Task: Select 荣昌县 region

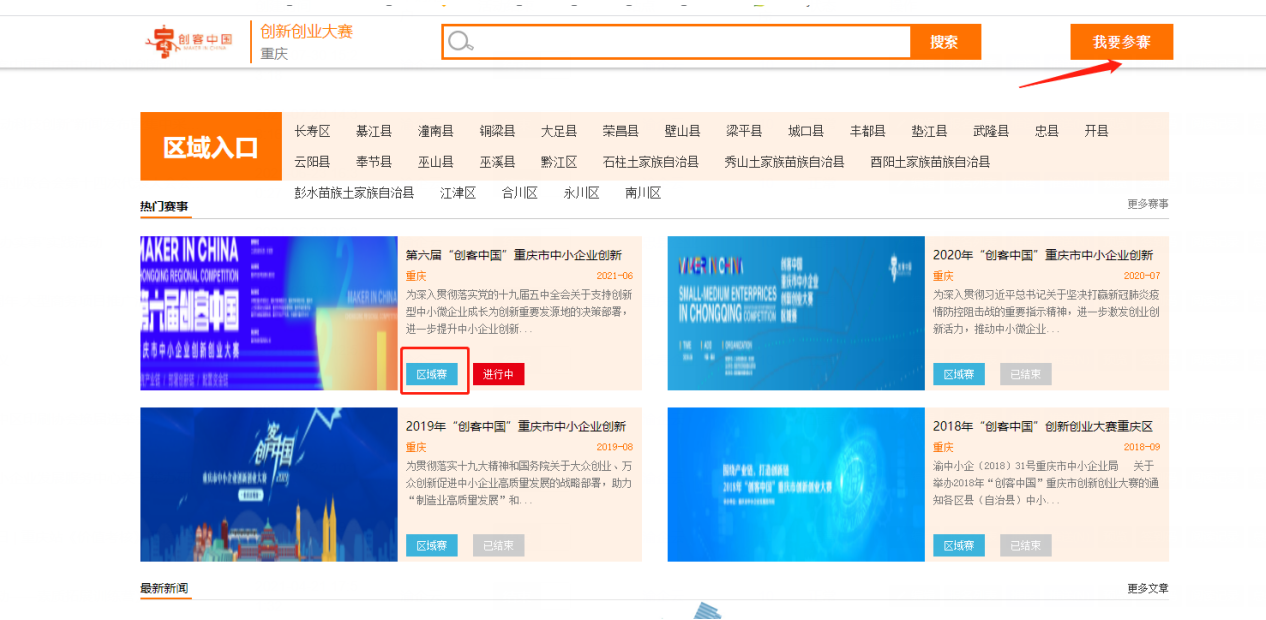Action: 621,131
